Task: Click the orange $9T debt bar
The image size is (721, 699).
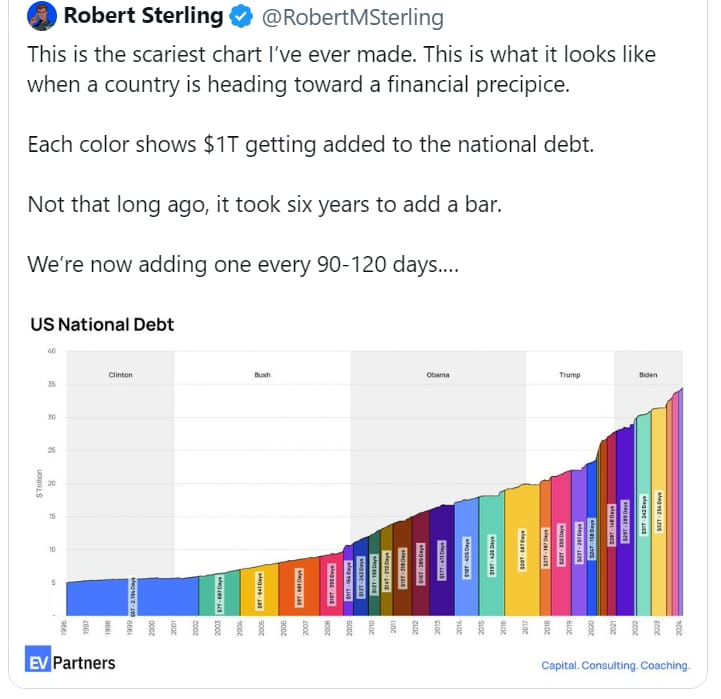Action: click(299, 588)
